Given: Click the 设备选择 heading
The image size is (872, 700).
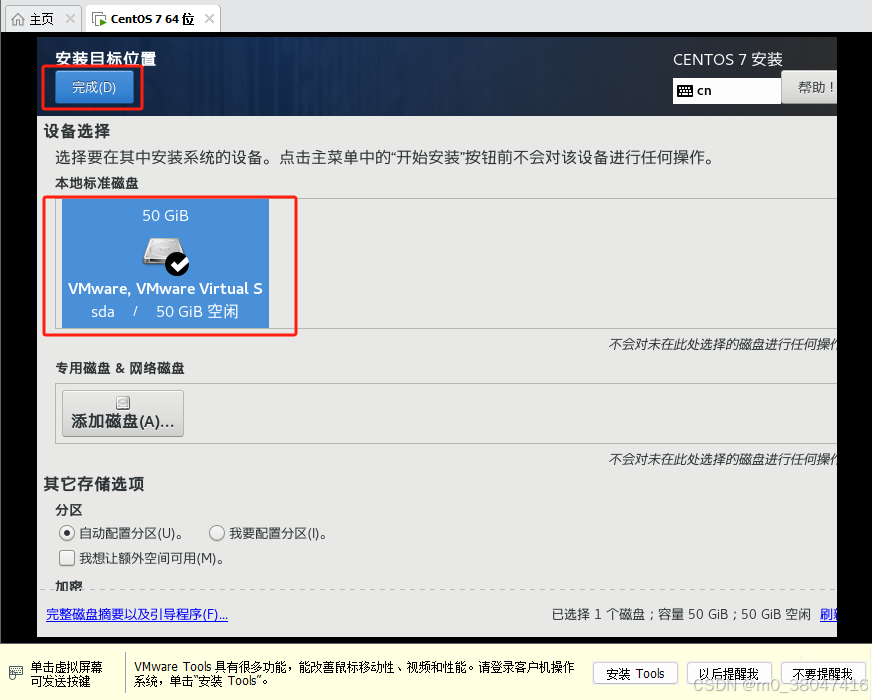Looking at the screenshot, I should (77, 132).
